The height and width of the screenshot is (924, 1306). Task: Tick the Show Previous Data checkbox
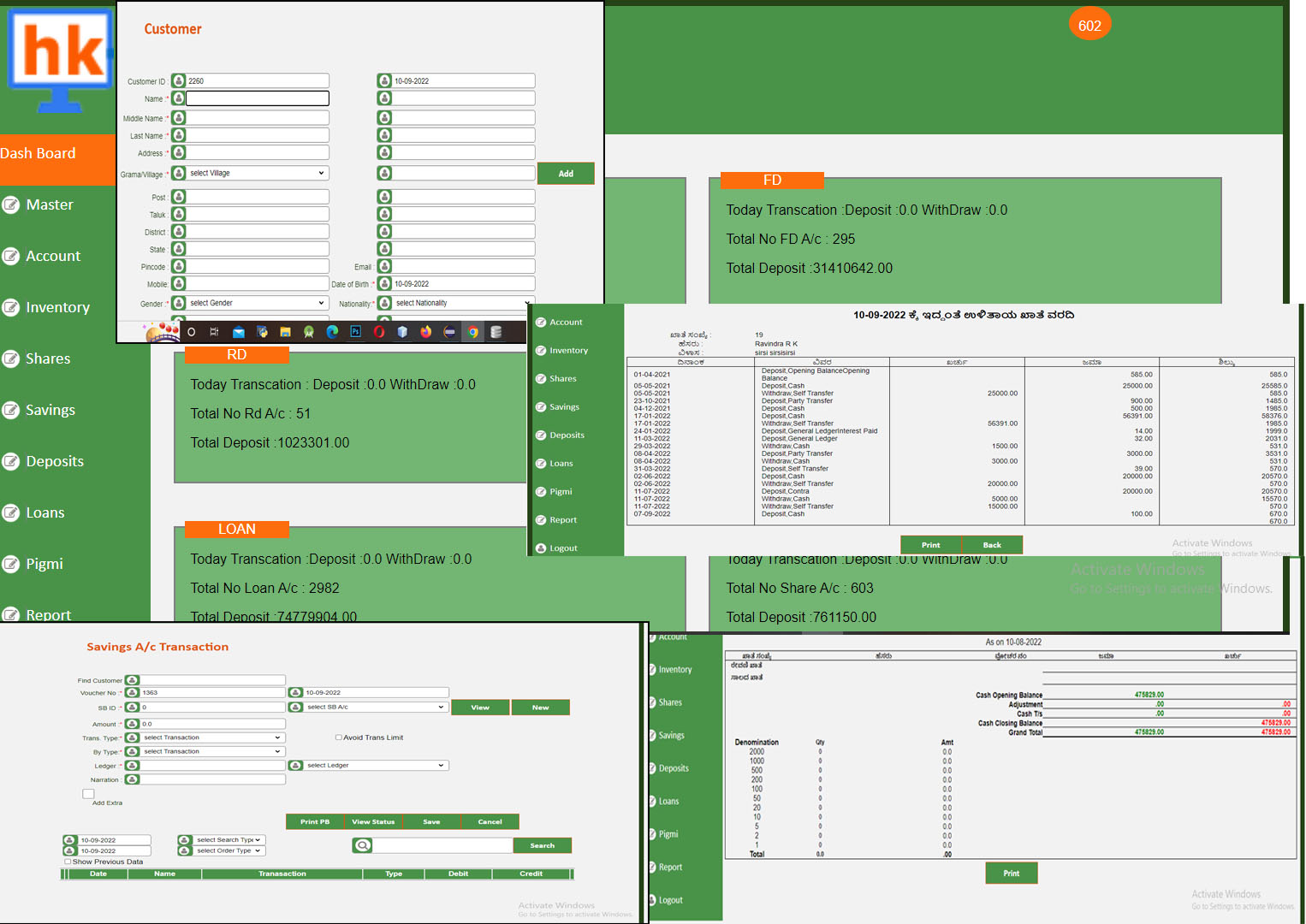point(68,862)
